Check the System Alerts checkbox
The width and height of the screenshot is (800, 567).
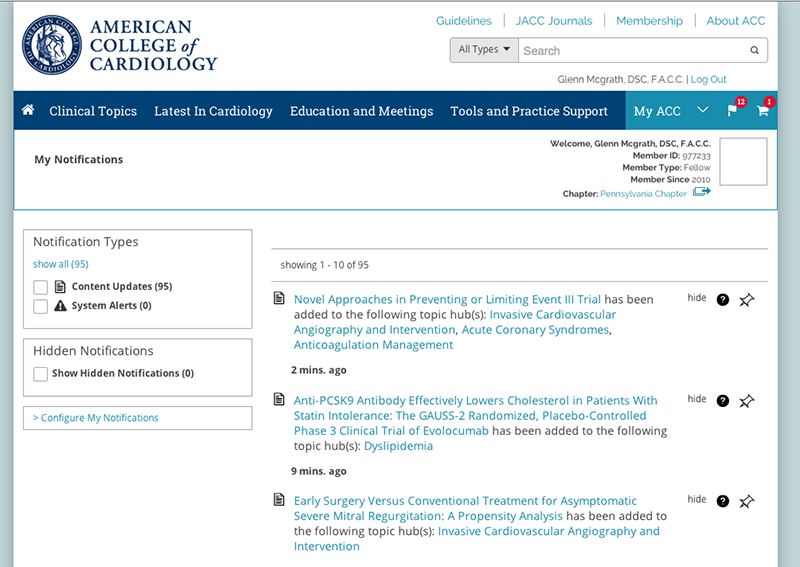coord(41,306)
